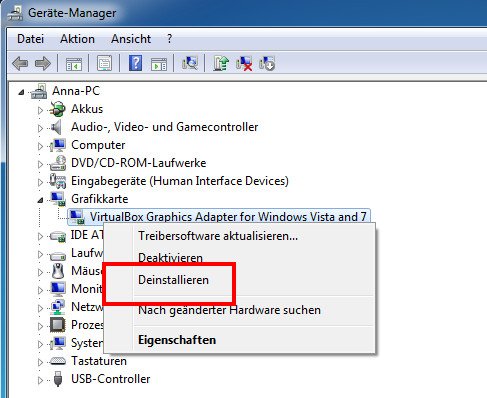Select DVD/CD-ROM-Laufwerke in device tree
The image size is (487, 398).
pos(139,163)
